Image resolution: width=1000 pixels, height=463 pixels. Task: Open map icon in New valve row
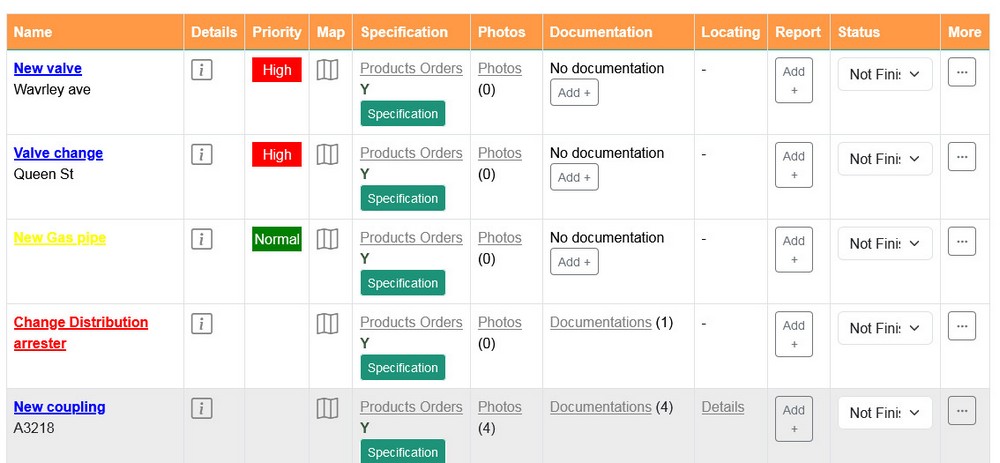[x=328, y=70]
